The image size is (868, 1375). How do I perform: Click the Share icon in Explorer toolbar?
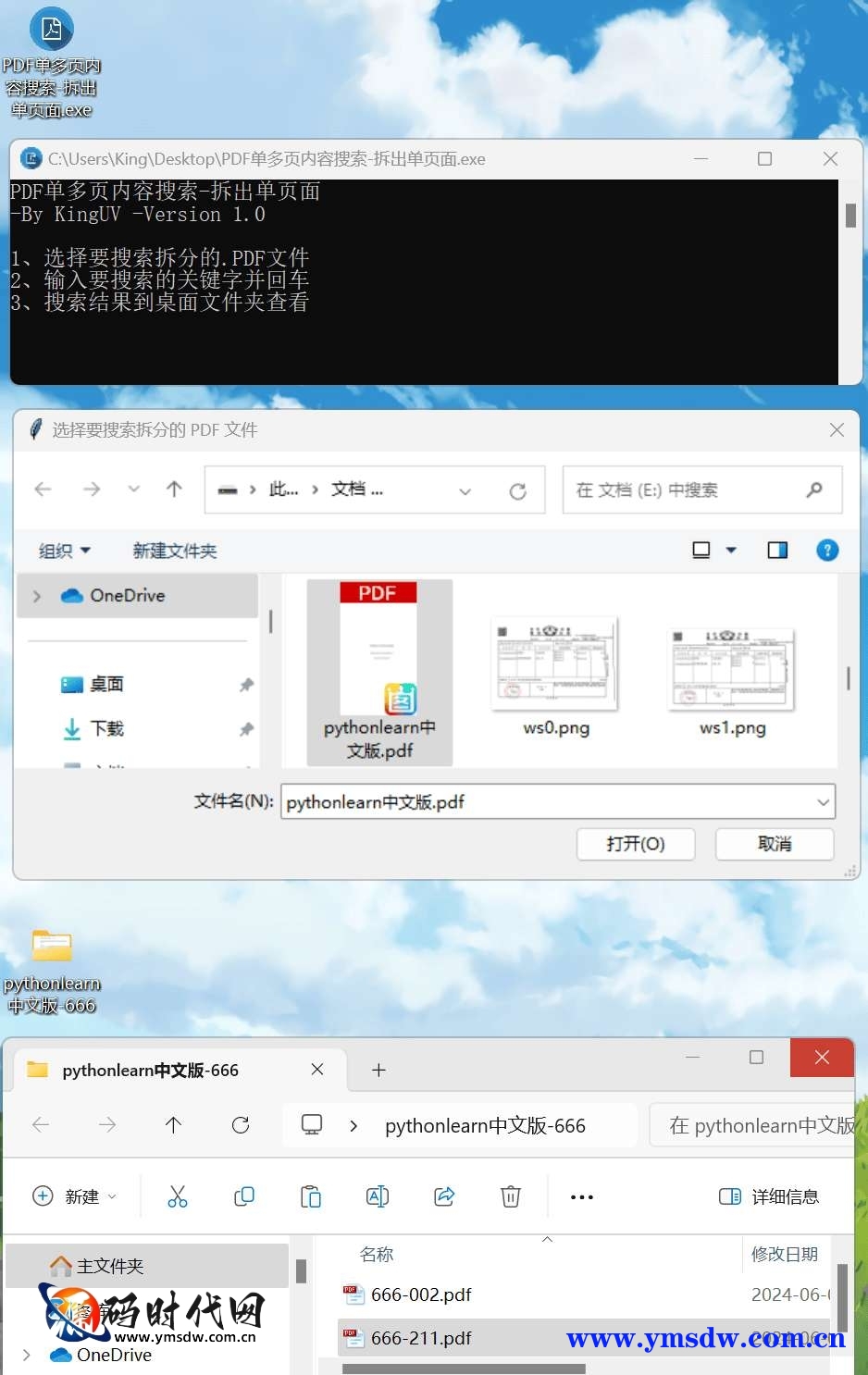tap(444, 1196)
